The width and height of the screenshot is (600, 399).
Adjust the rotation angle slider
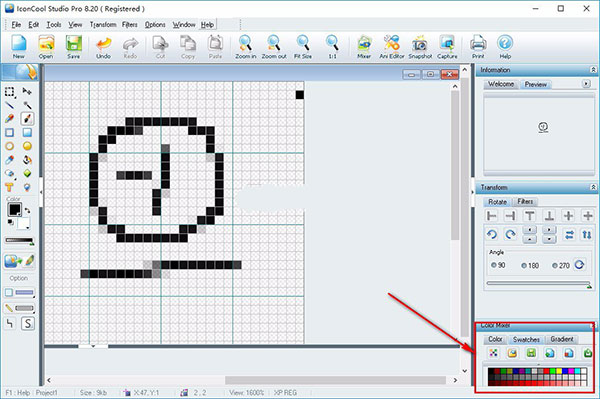coord(539,284)
